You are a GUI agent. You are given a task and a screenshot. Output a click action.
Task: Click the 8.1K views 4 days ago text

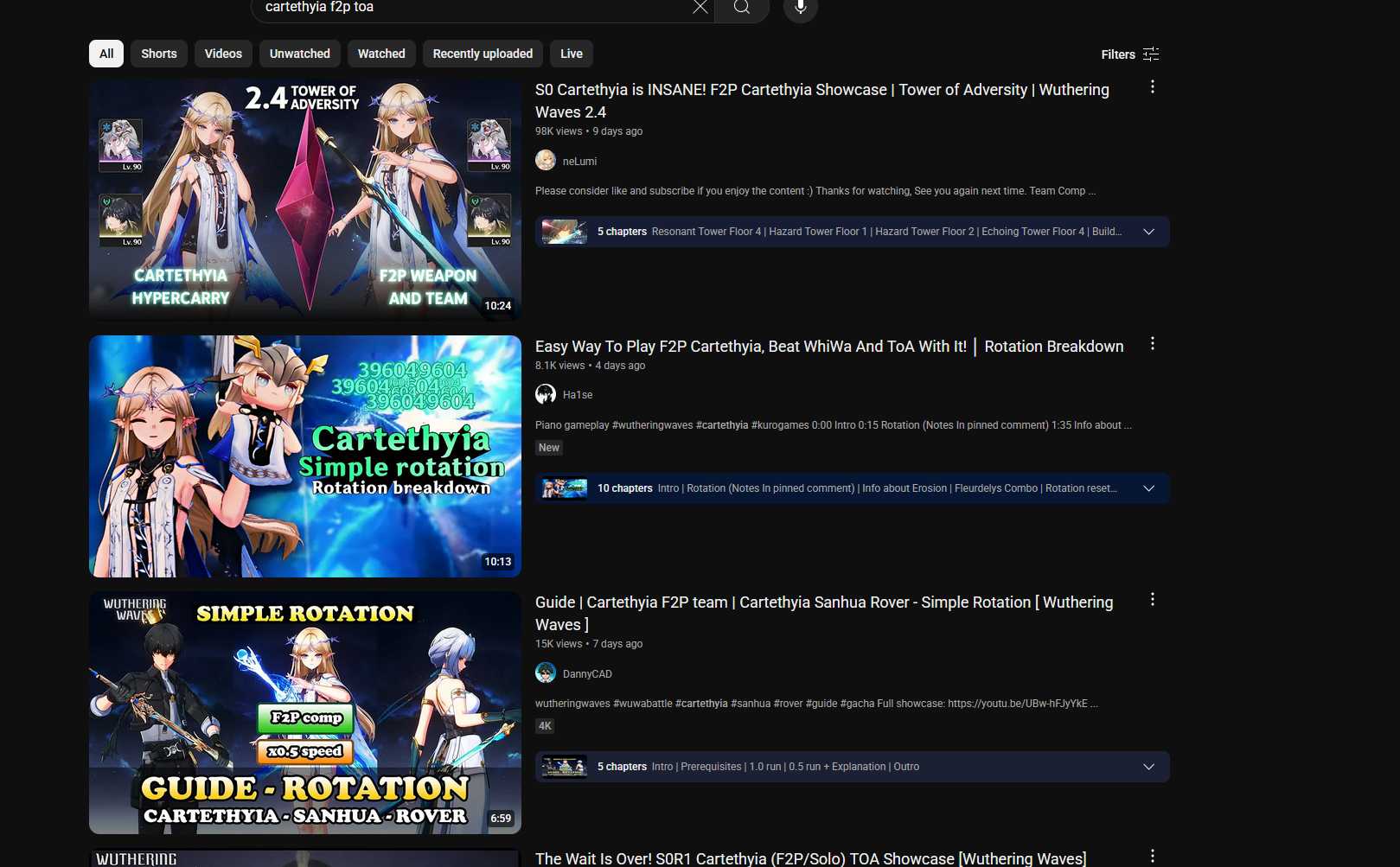(x=591, y=366)
